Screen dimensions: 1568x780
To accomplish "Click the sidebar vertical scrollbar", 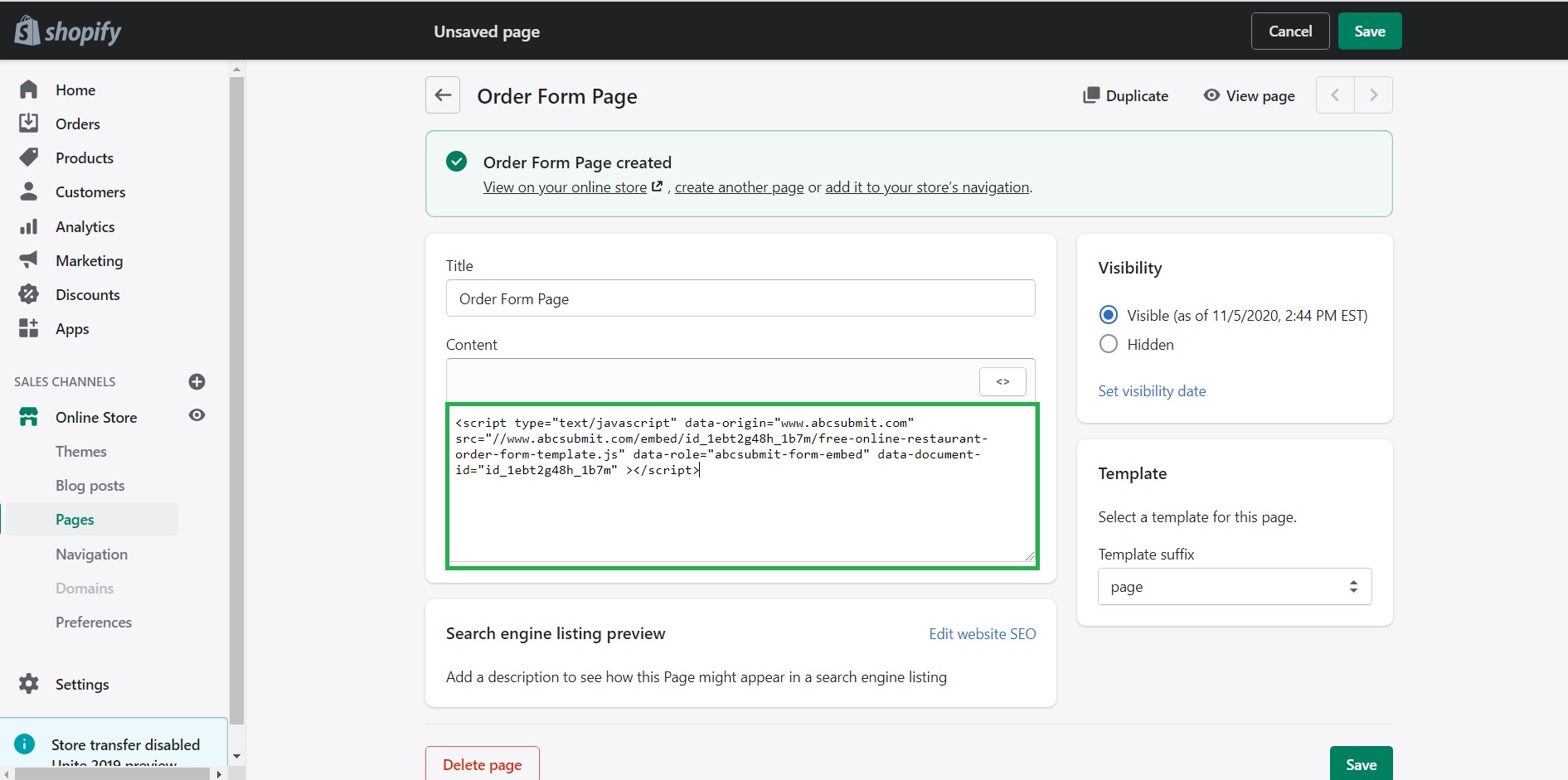I will (x=236, y=401).
